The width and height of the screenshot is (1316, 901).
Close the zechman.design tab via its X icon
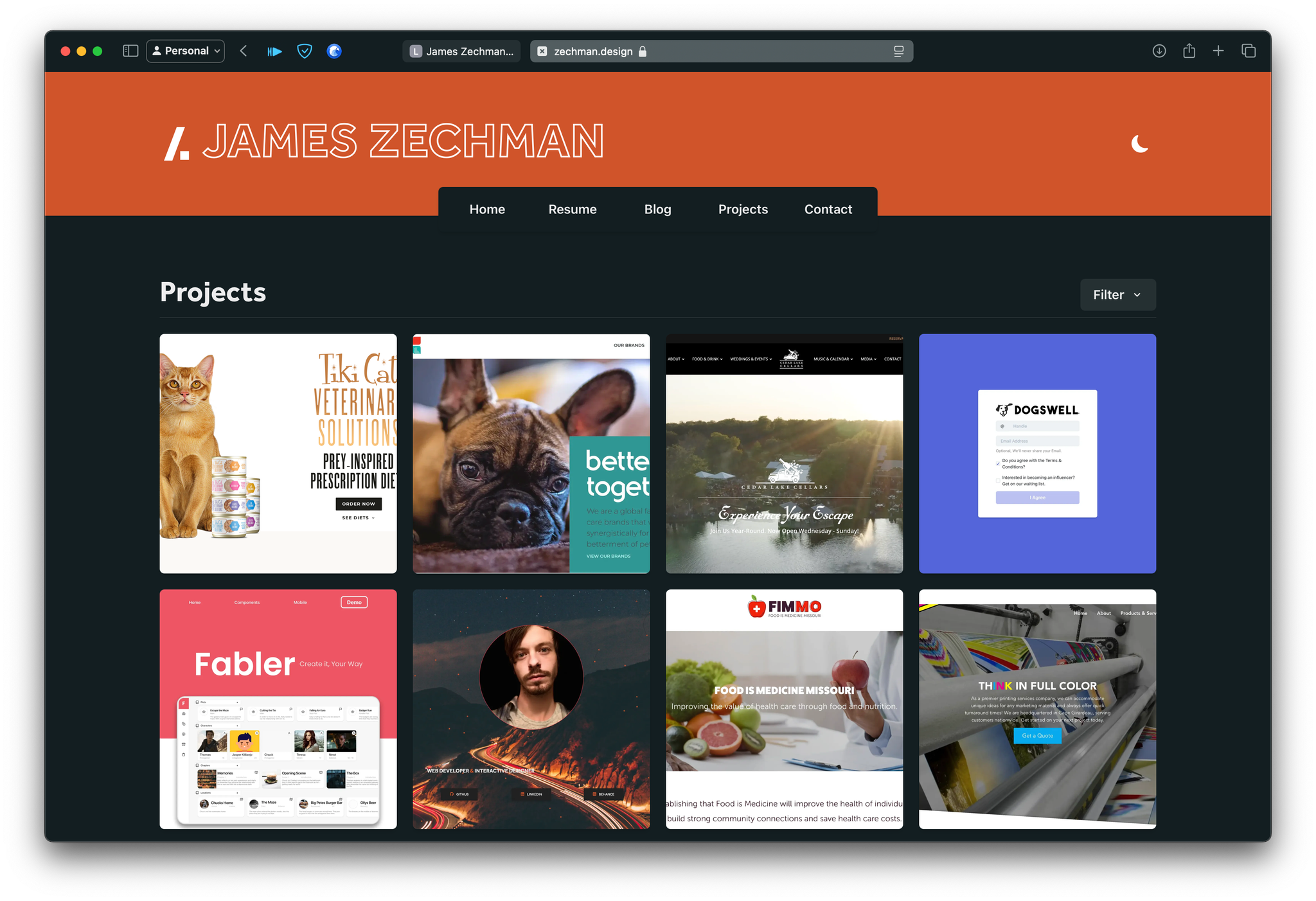click(x=542, y=51)
